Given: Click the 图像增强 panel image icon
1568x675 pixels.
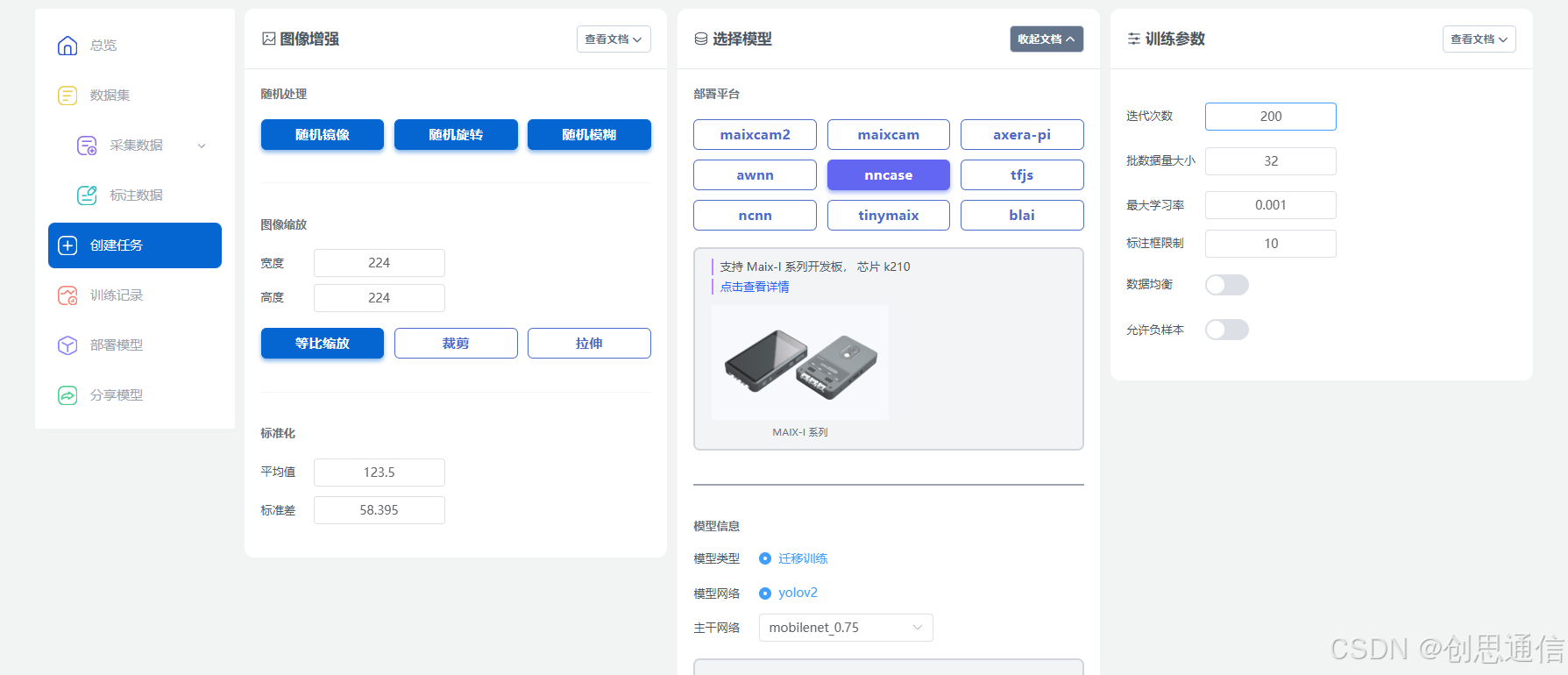Looking at the screenshot, I should pyautogui.click(x=269, y=39).
